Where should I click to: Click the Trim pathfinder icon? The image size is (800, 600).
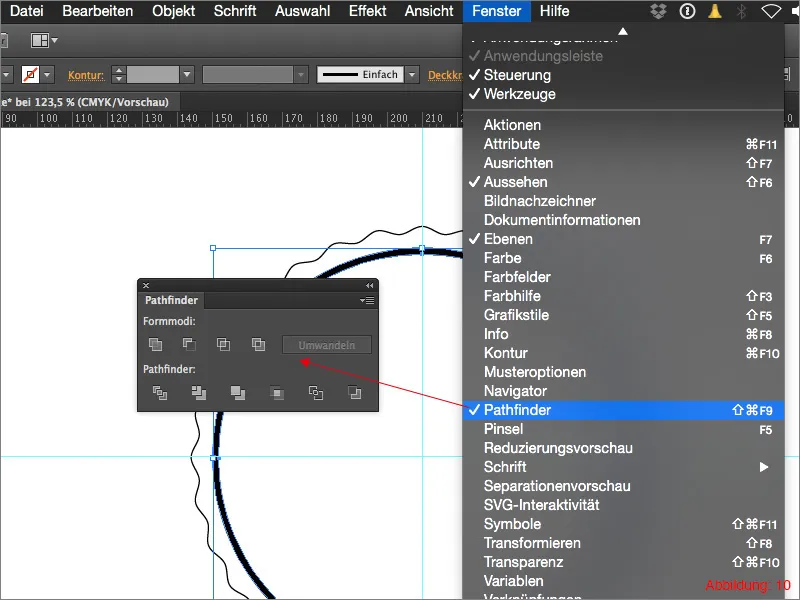point(198,393)
